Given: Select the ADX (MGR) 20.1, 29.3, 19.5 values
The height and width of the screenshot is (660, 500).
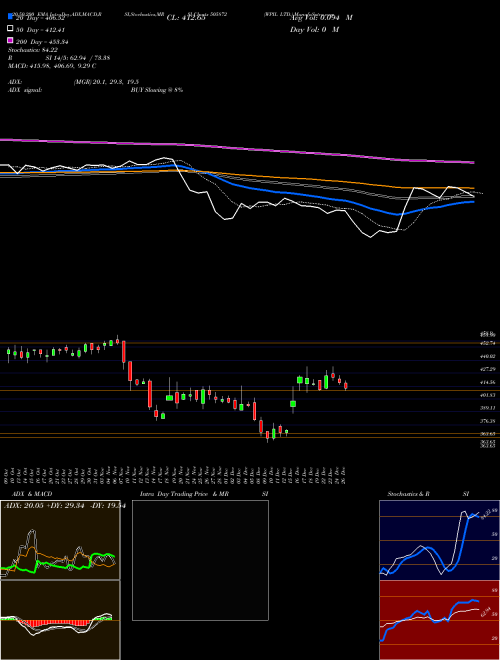Looking at the screenshot, I should (106, 82).
